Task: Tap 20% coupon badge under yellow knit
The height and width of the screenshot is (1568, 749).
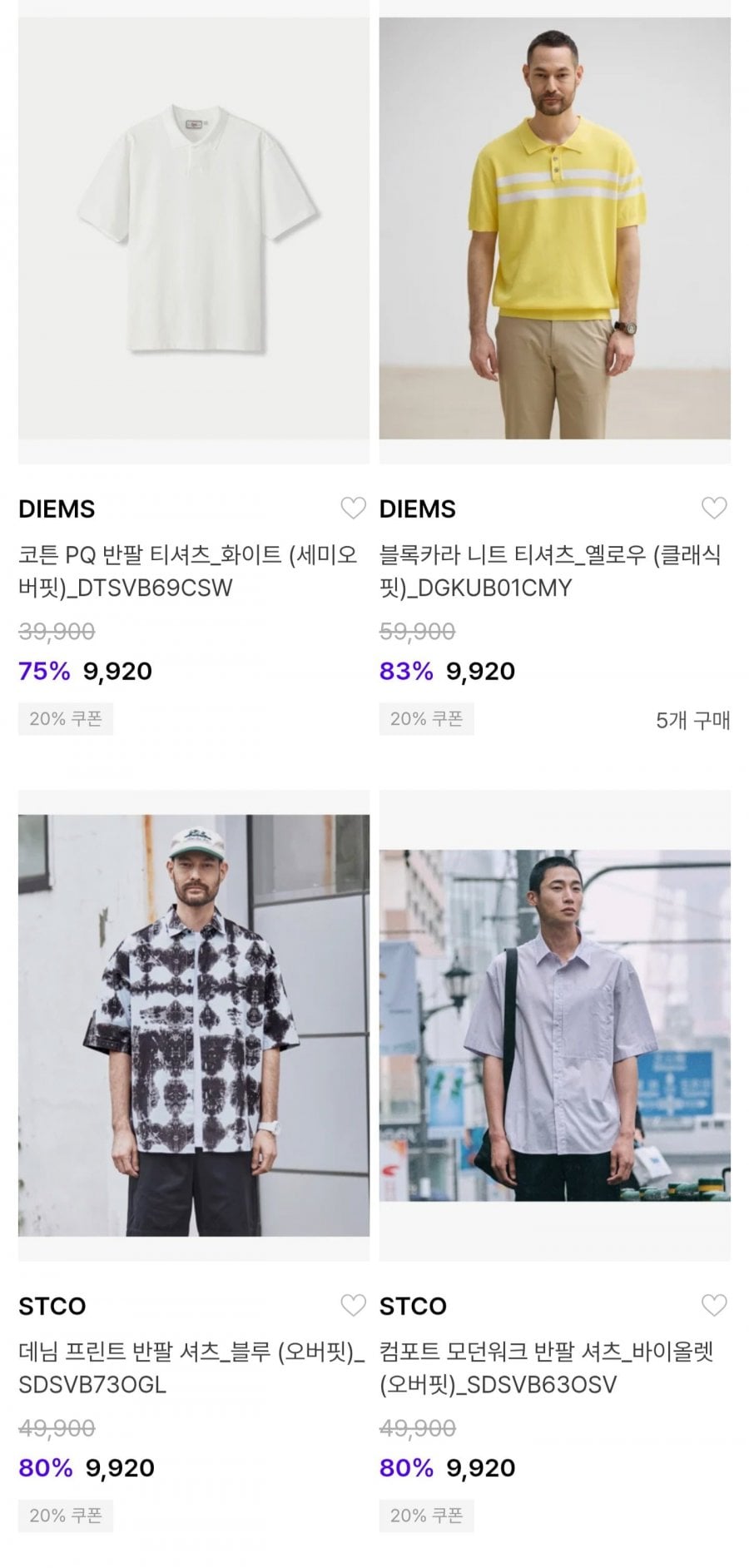Action: (x=427, y=719)
